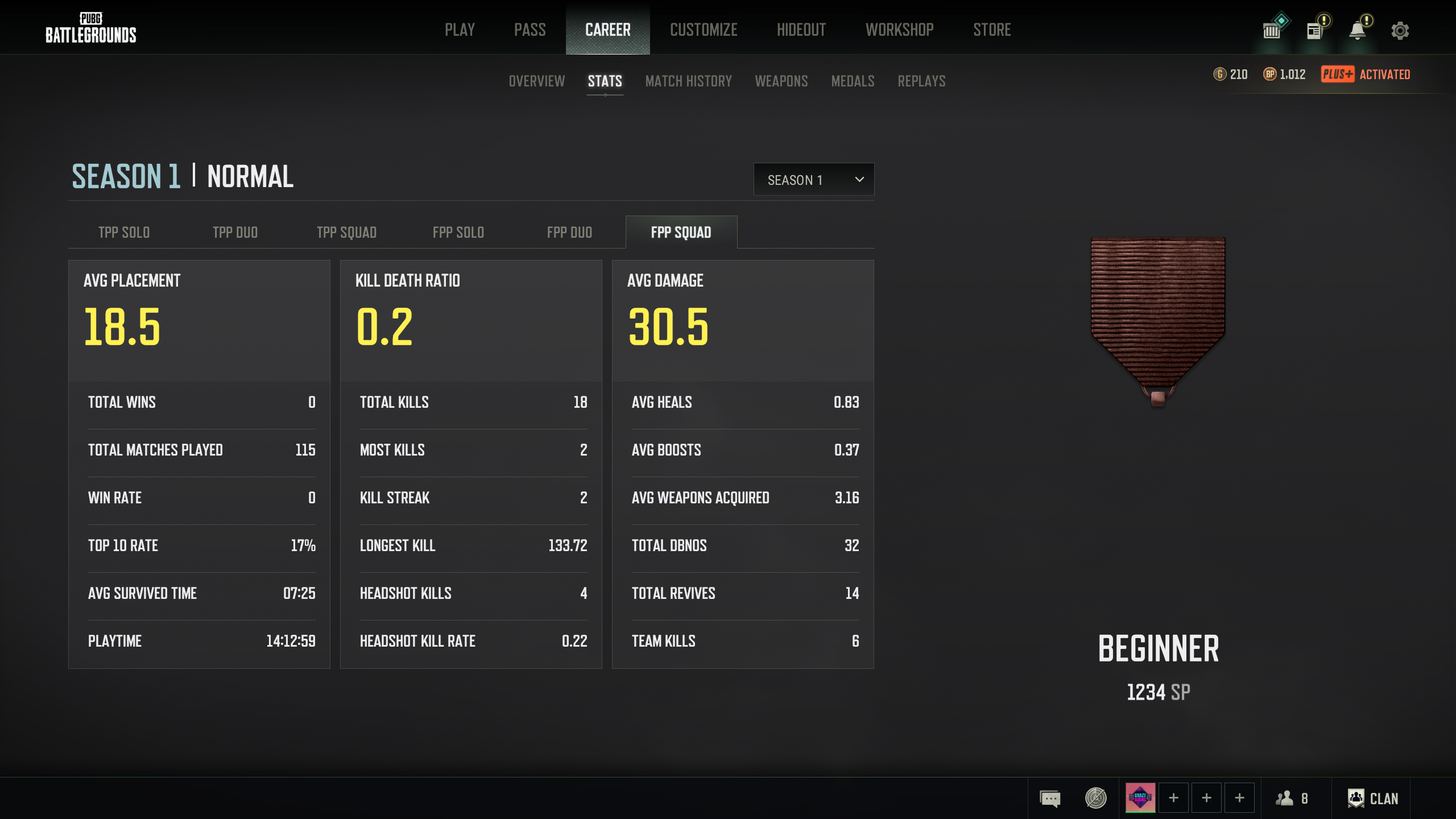Viewport: 1456px width, 819px height.
Task: Open the settings gear icon
Action: 1400,30
